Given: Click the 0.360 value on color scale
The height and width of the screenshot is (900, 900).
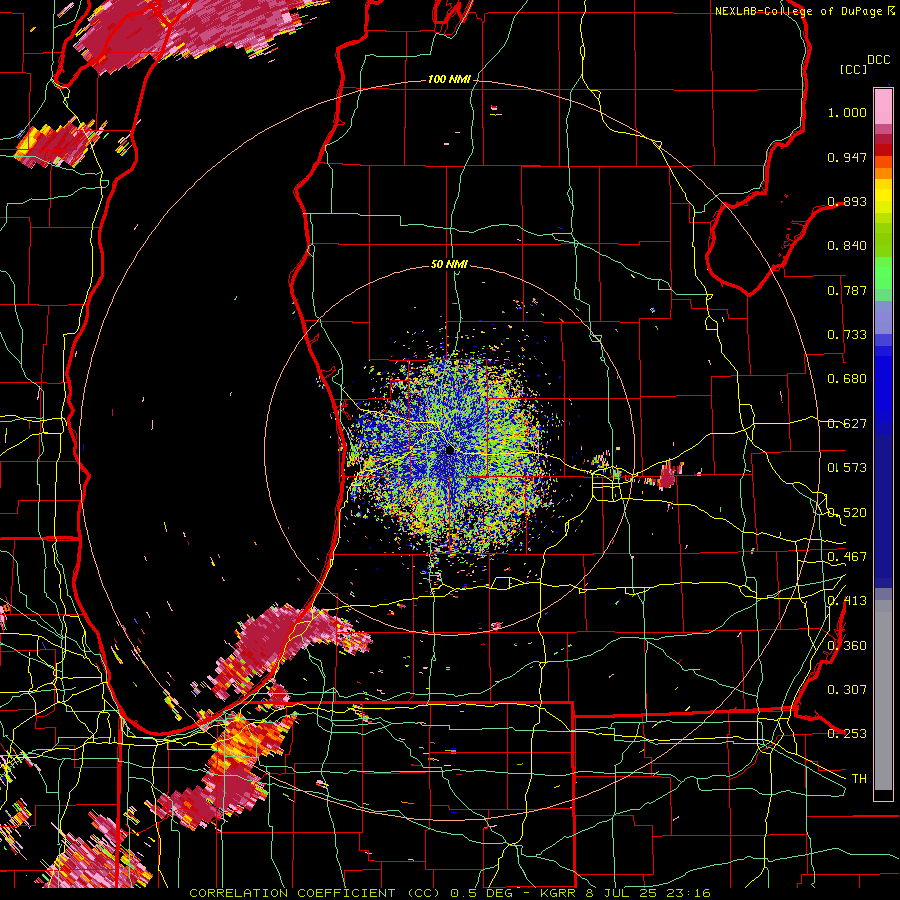Looking at the screenshot, I should 847,646.
